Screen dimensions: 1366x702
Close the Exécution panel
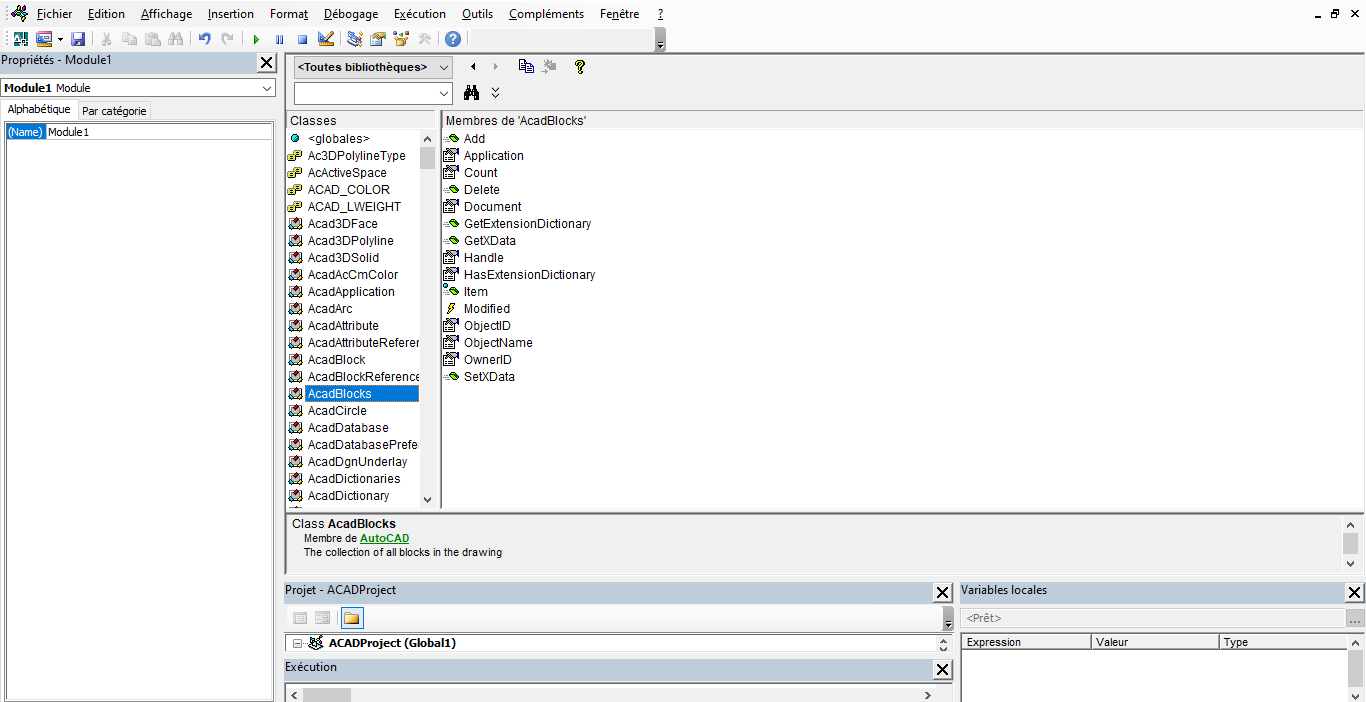942,670
